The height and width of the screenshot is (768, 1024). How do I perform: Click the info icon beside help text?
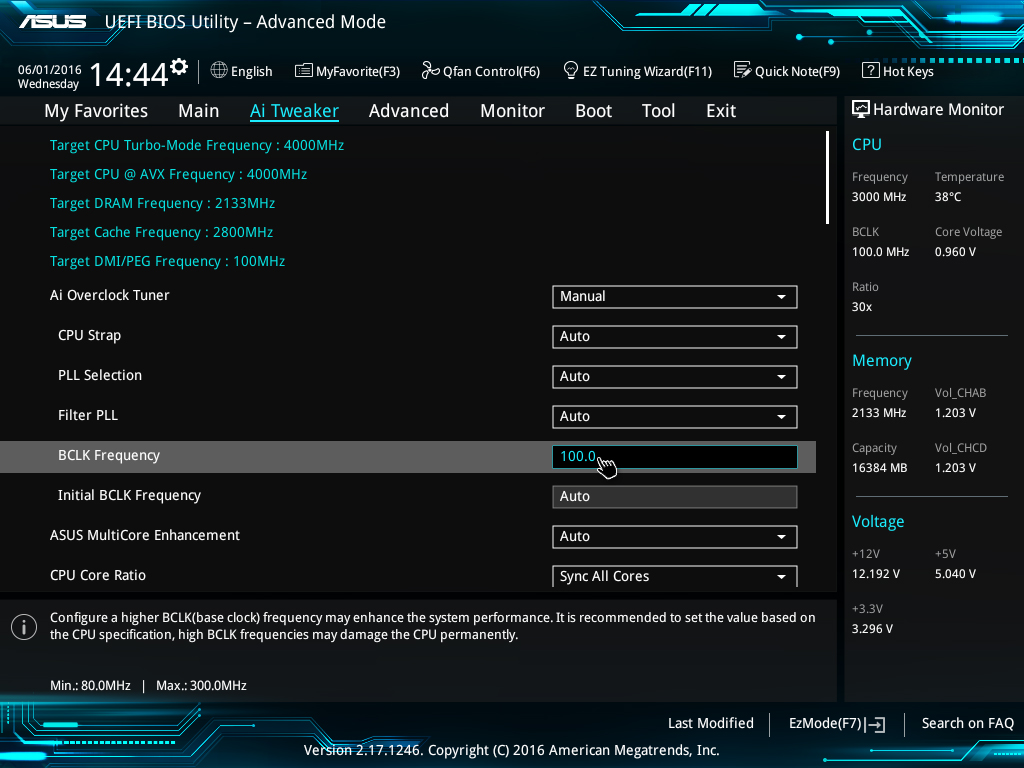click(24, 627)
